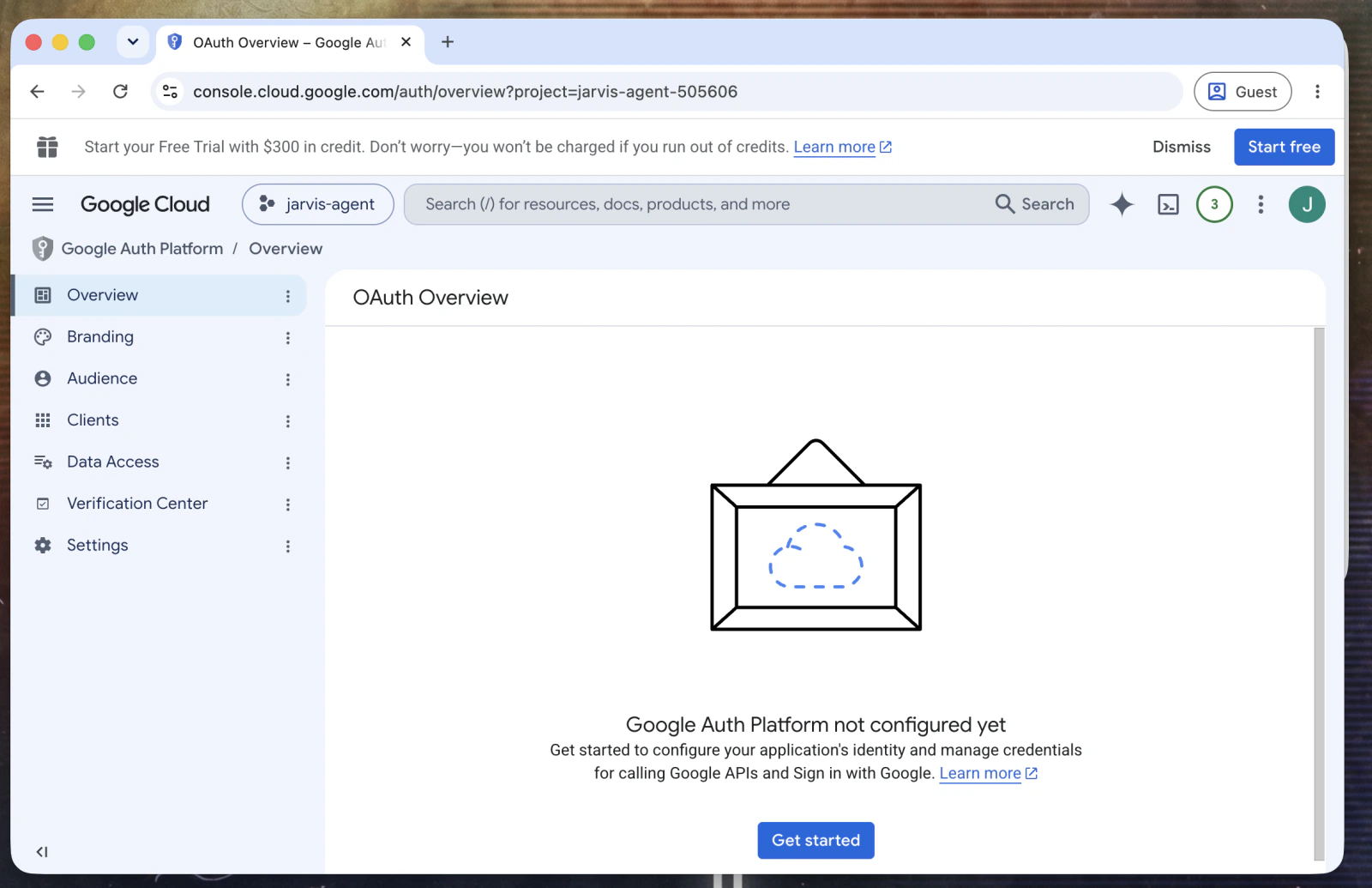
Task: Open more options for Clients item
Action: click(x=288, y=421)
